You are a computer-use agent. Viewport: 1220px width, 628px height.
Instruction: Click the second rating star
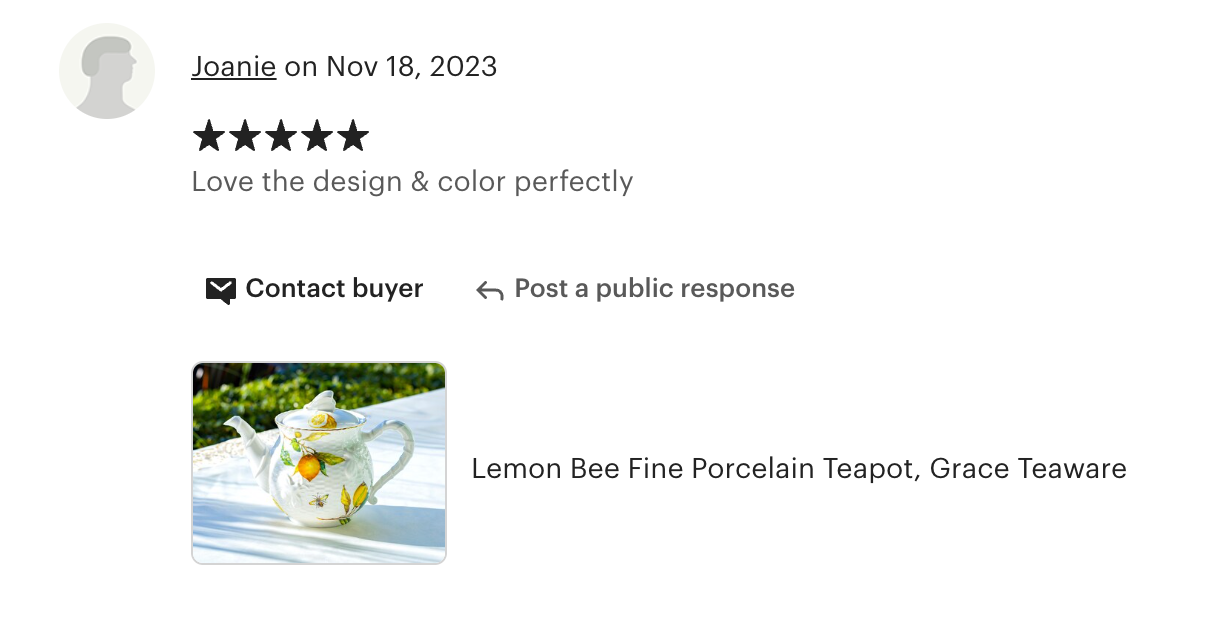pos(245,136)
